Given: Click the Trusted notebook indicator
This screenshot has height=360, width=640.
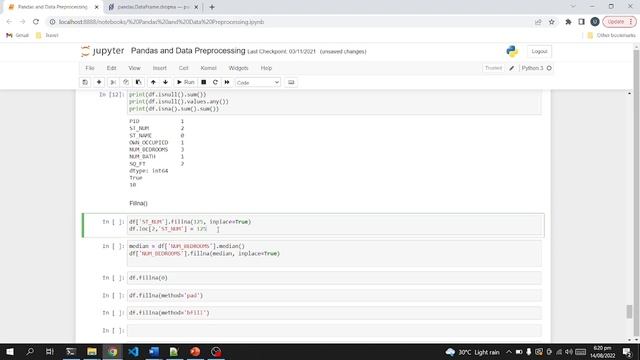Looking at the screenshot, I should (x=493, y=68).
